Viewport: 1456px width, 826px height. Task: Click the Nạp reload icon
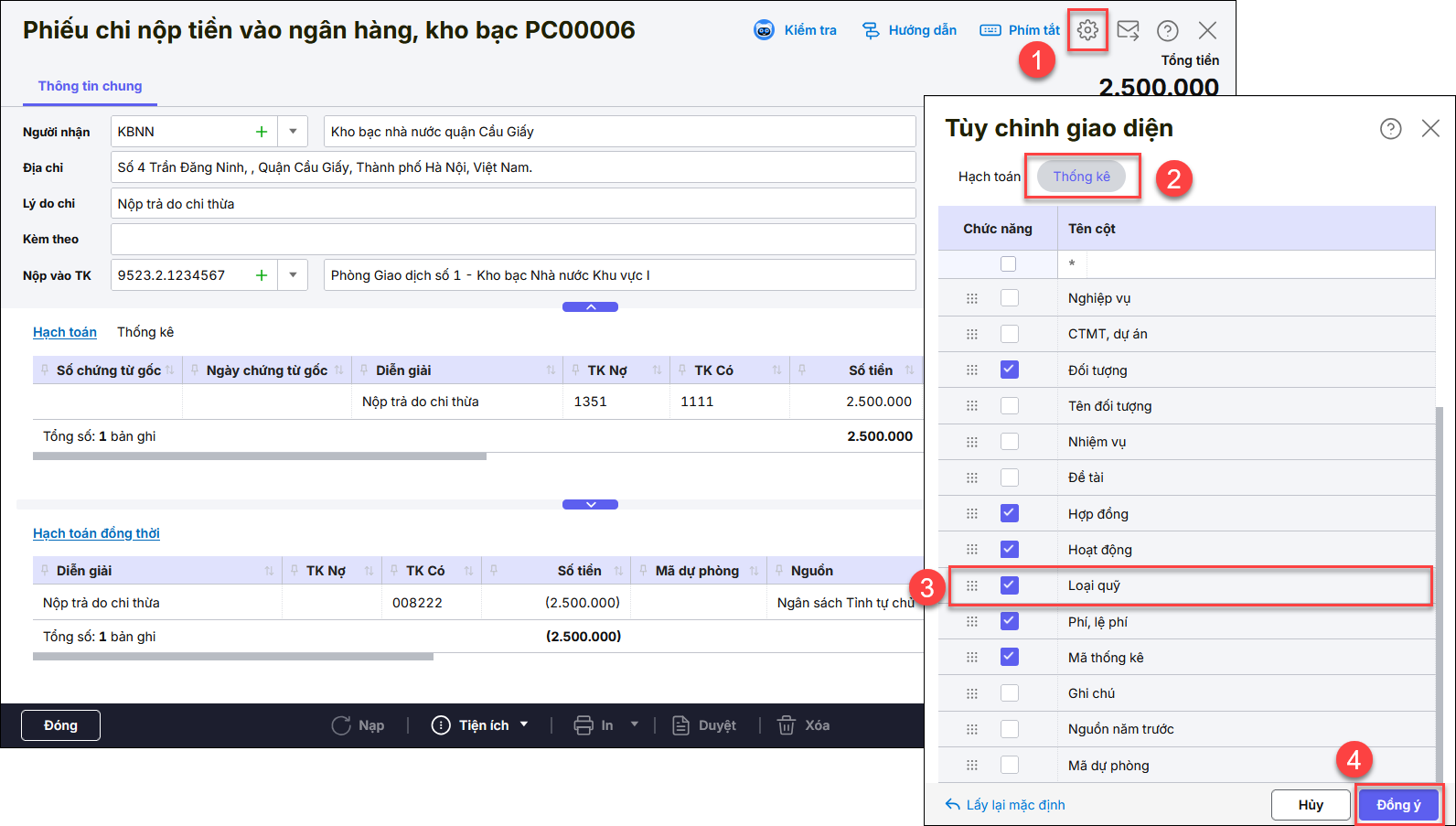(x=341, y=725)
